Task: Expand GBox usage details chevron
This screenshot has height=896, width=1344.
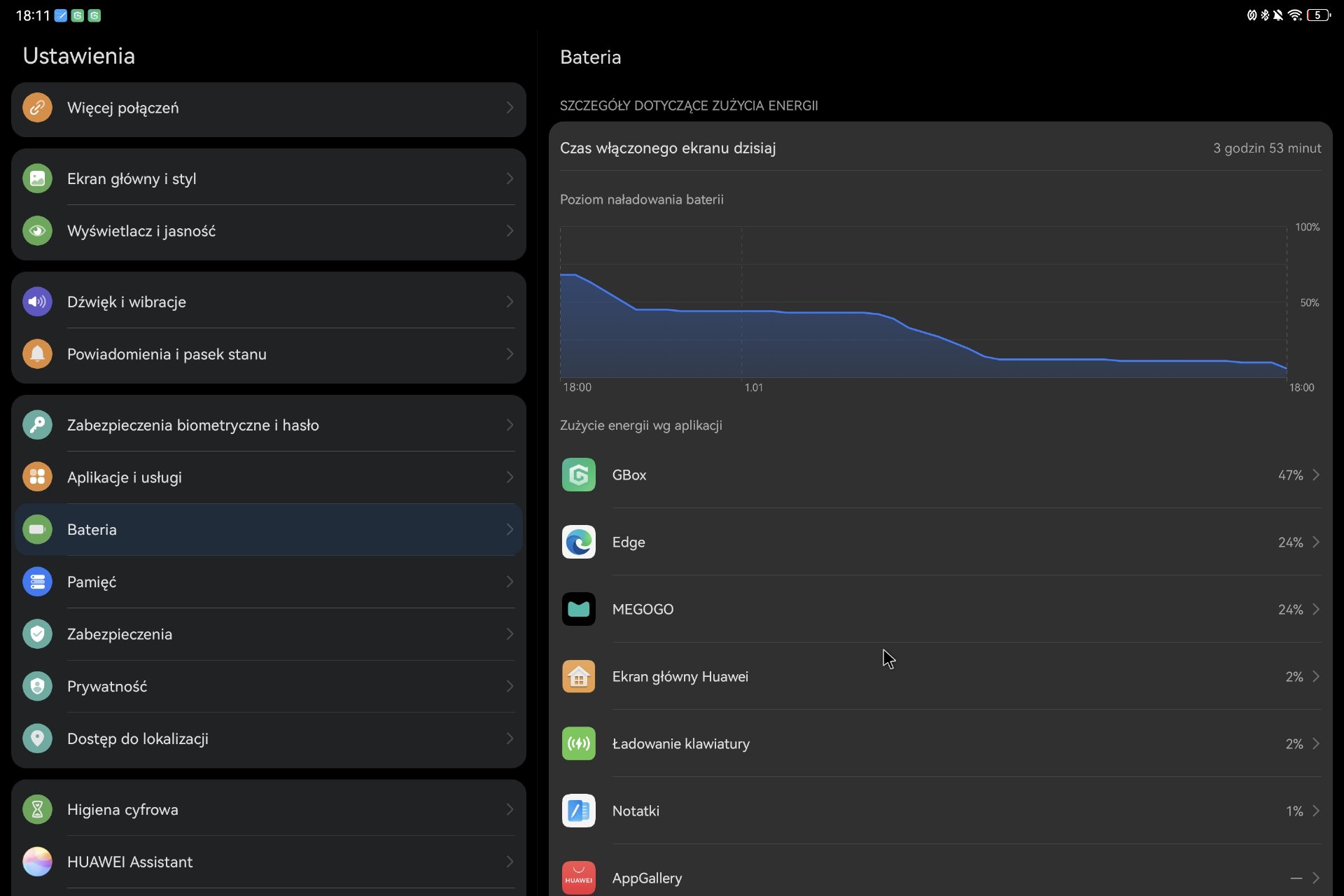Action: (x=1316, y=475)
